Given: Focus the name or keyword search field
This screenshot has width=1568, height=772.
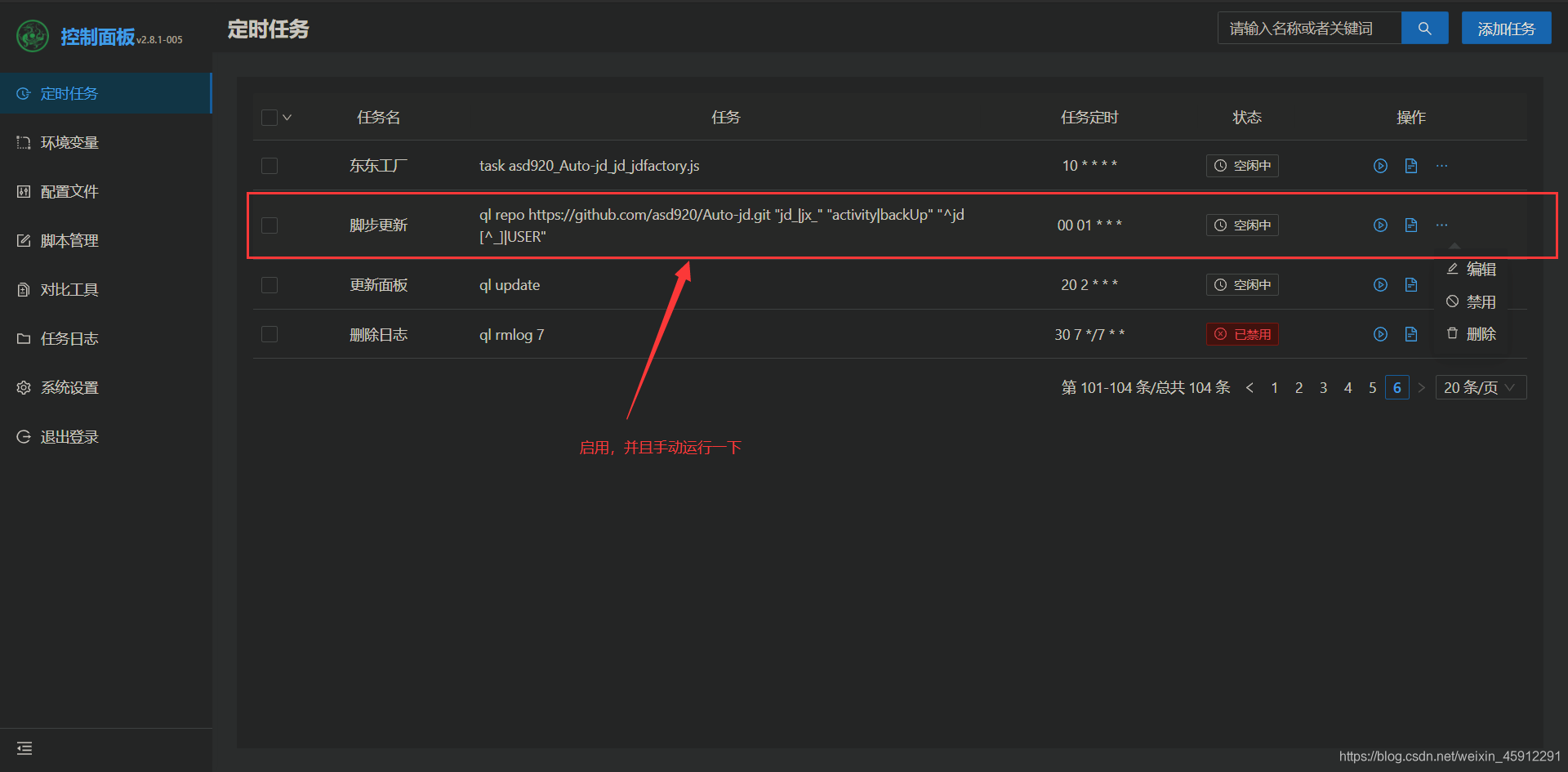Looking at the screenshot, I should click(x=1309, y=29).
